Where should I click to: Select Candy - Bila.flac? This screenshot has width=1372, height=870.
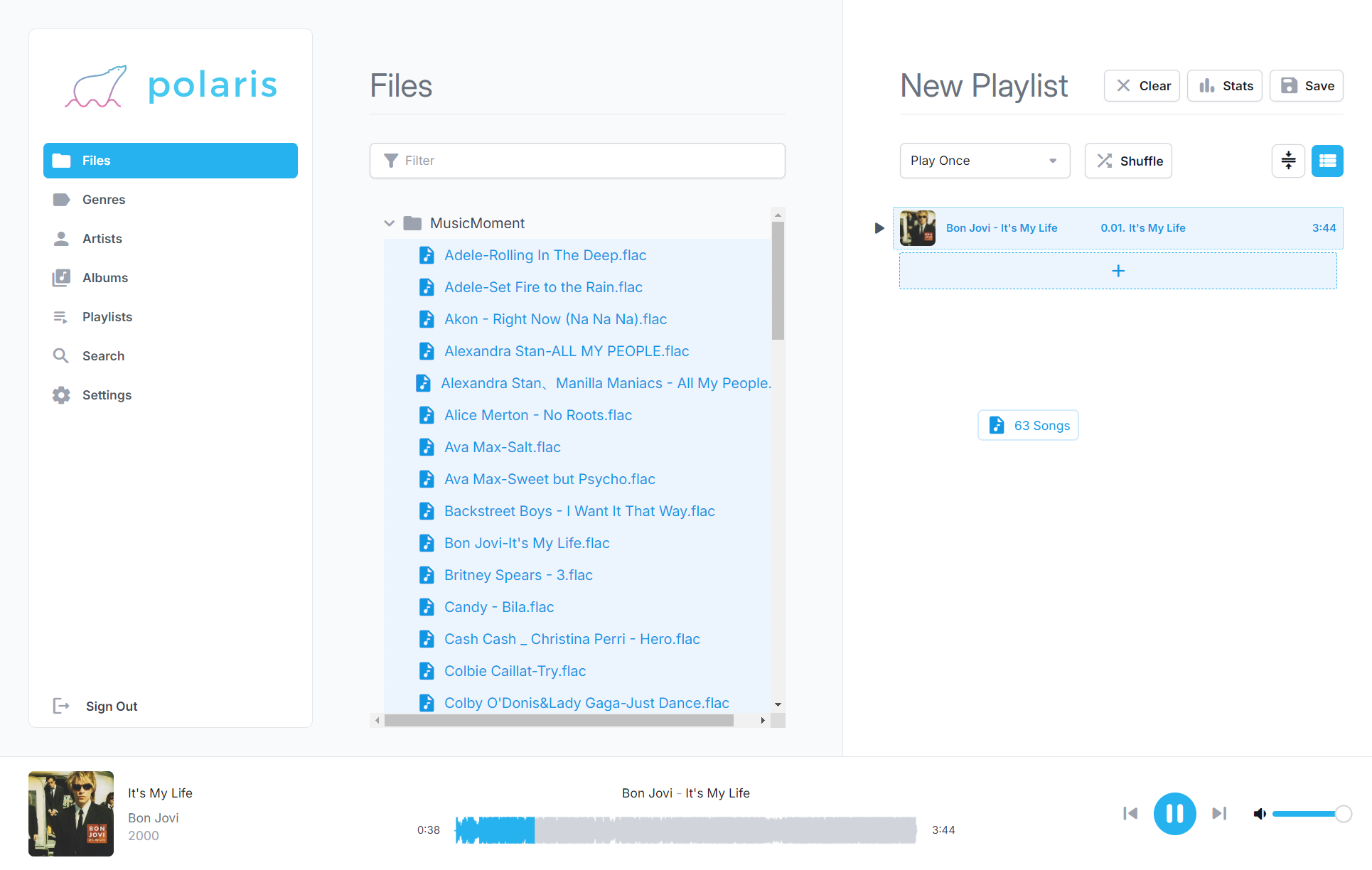click(499, 607)
